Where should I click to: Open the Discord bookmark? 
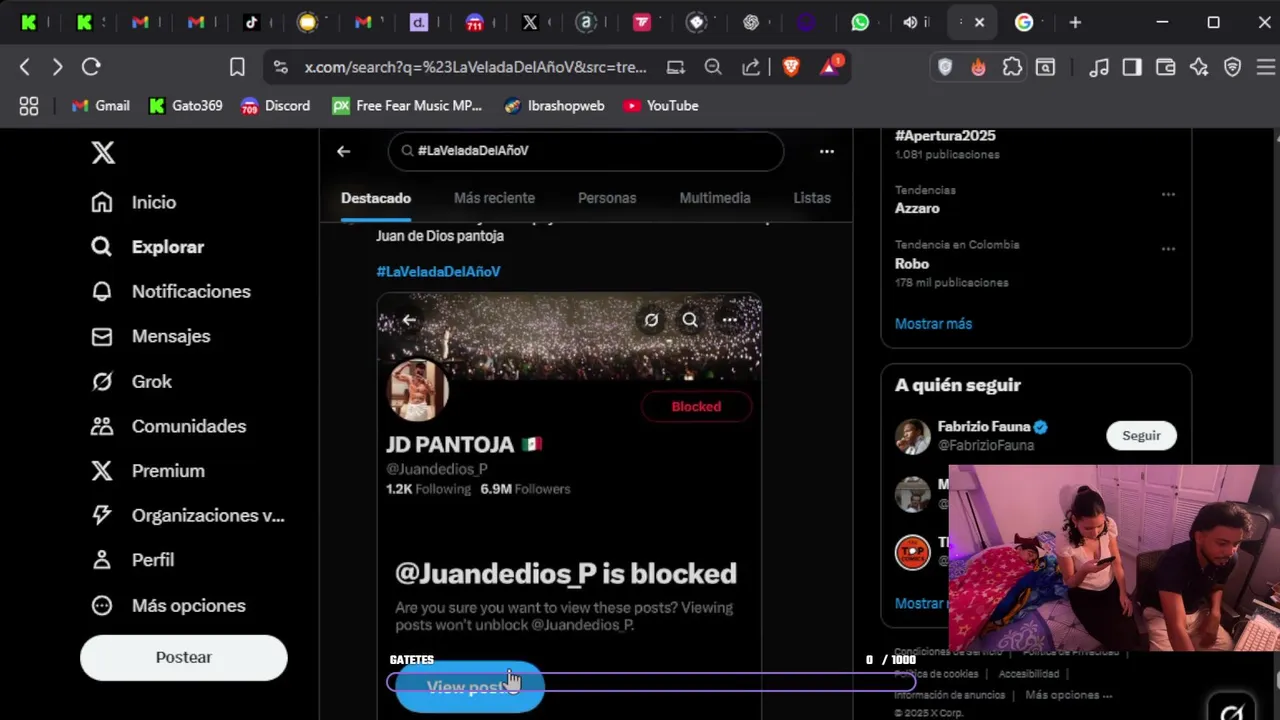[276, 106]
